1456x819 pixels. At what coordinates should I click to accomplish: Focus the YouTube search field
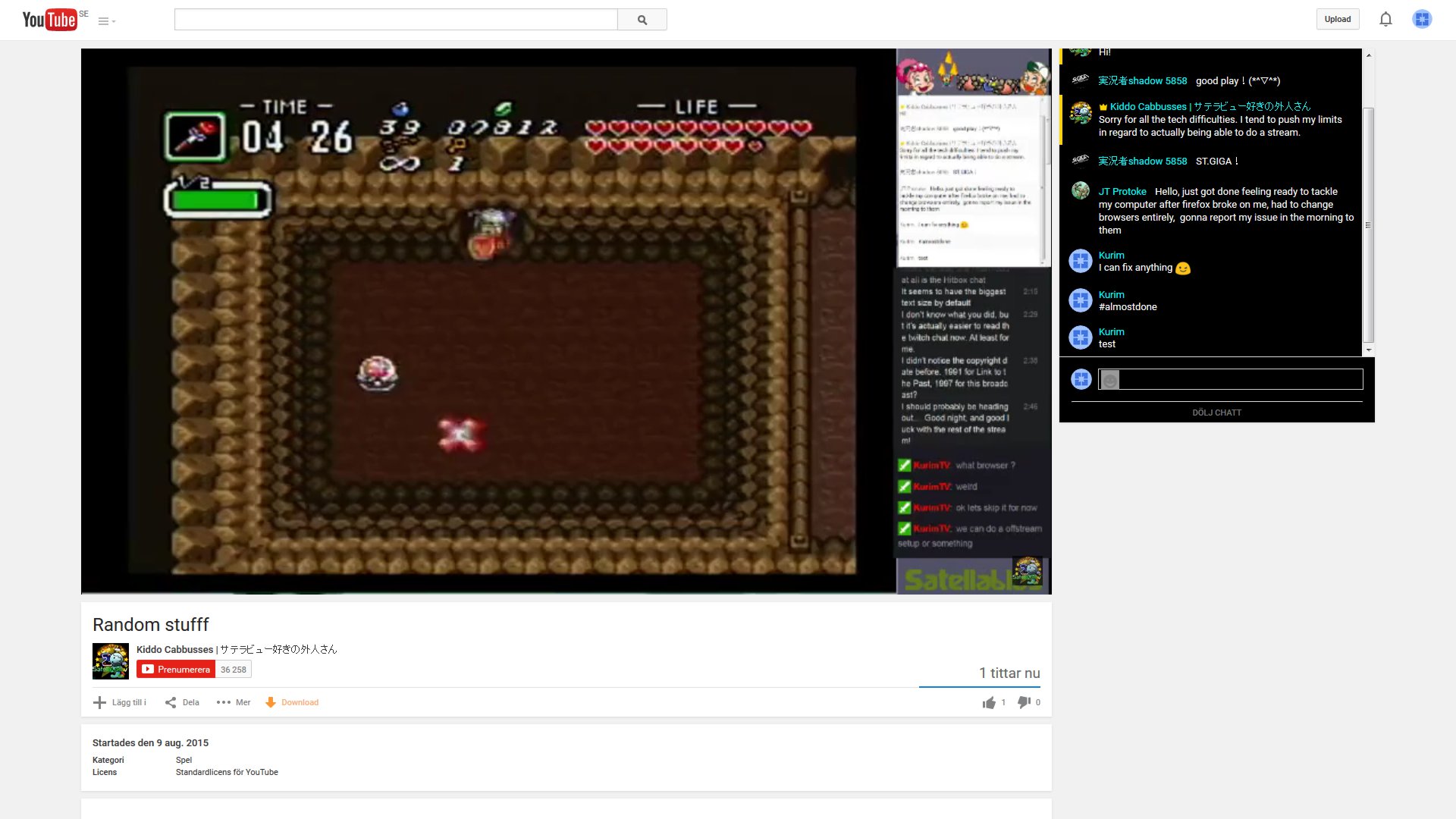(x=396, y=20)
